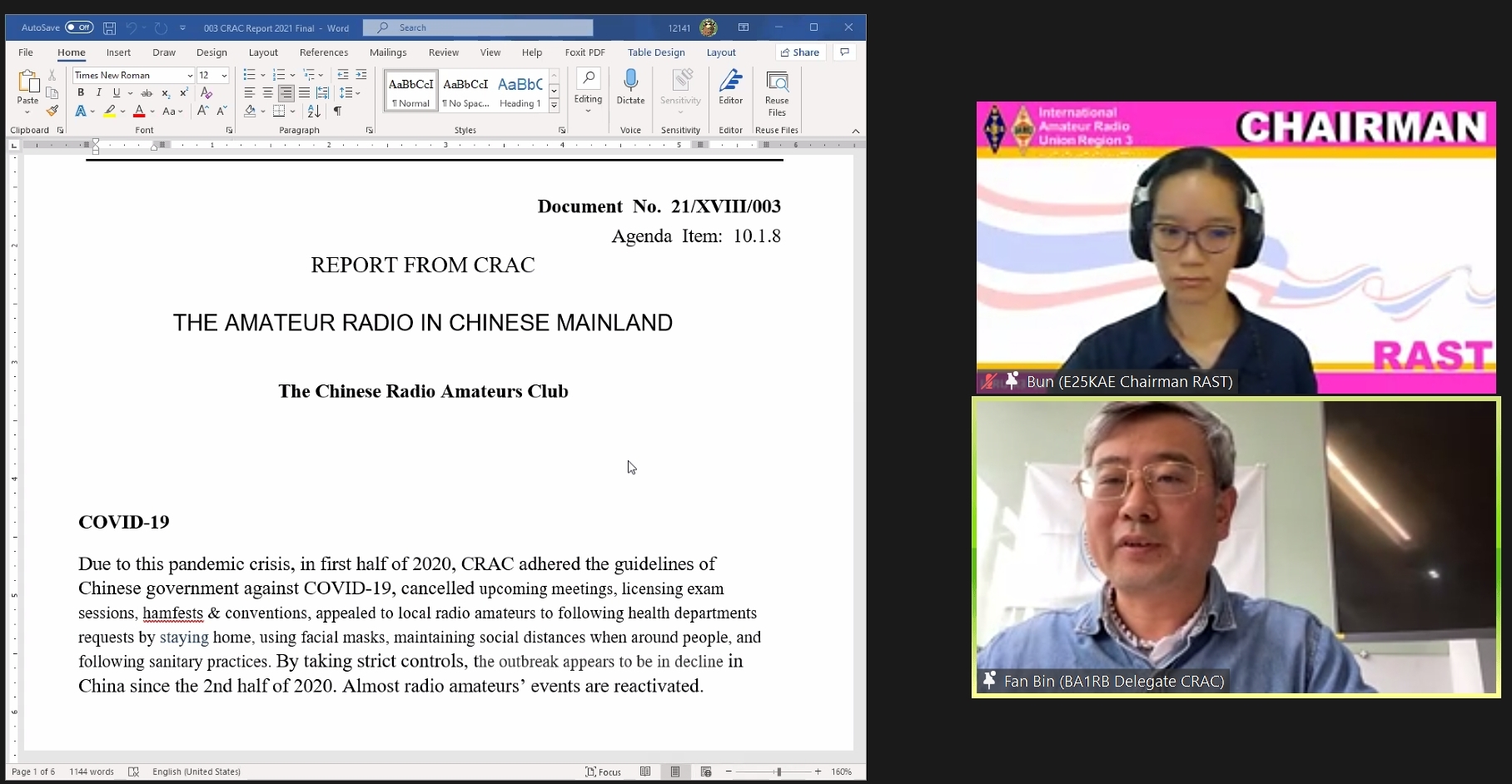Open the Font dialog launcher
Image resolution: width=1512 pixels, height=784 pixels.
(229, 130)
